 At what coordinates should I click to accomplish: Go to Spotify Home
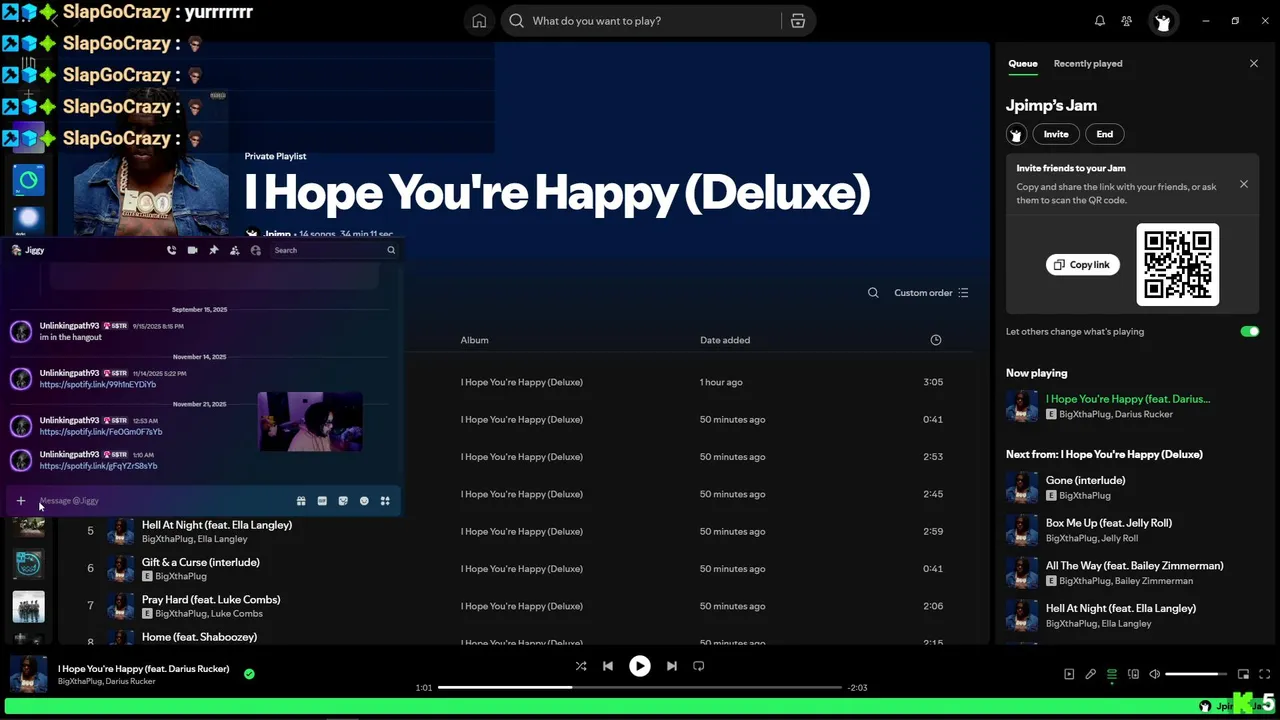click(479, 21)
